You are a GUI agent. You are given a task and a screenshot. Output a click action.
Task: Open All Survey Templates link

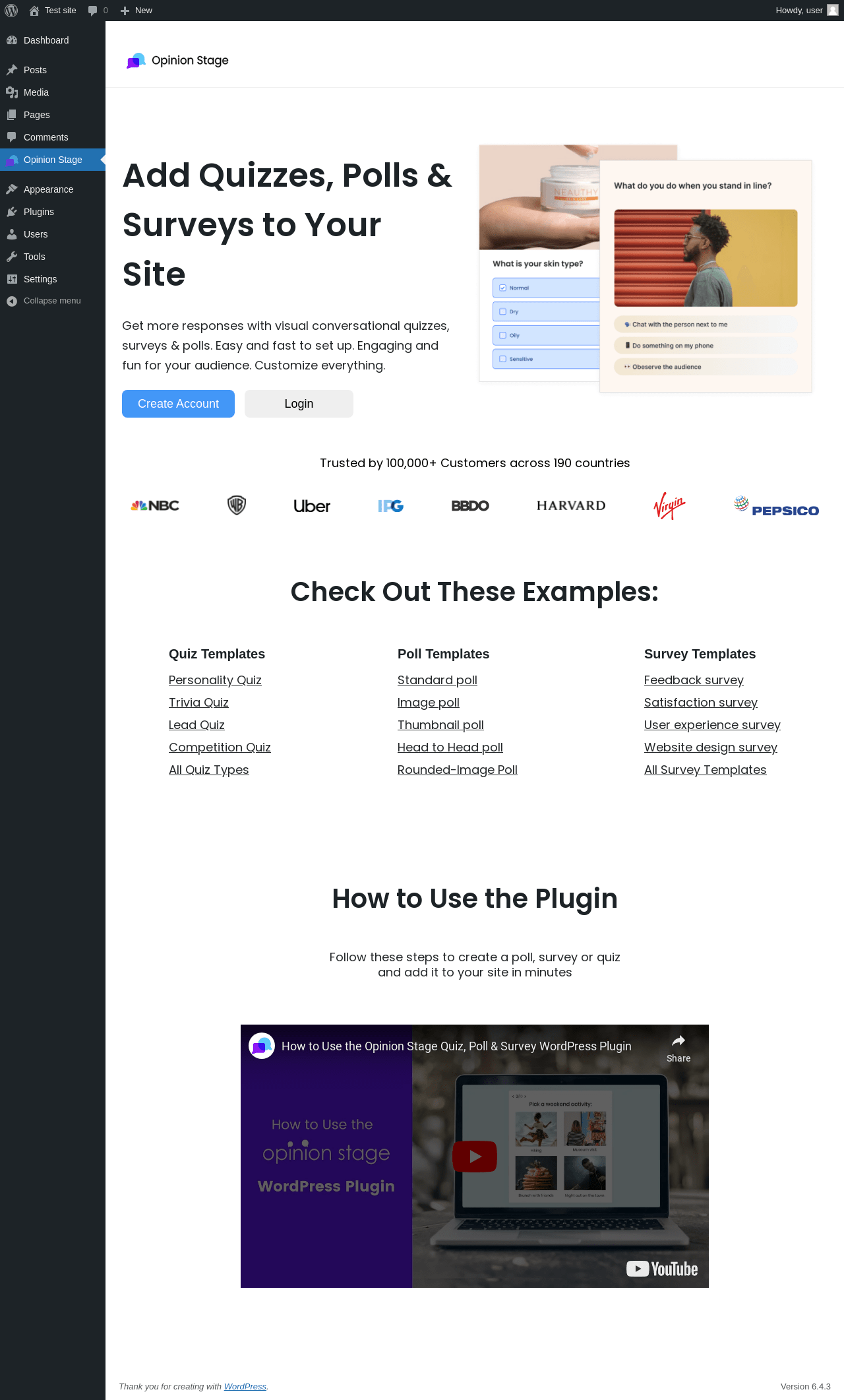click(706, 770)
